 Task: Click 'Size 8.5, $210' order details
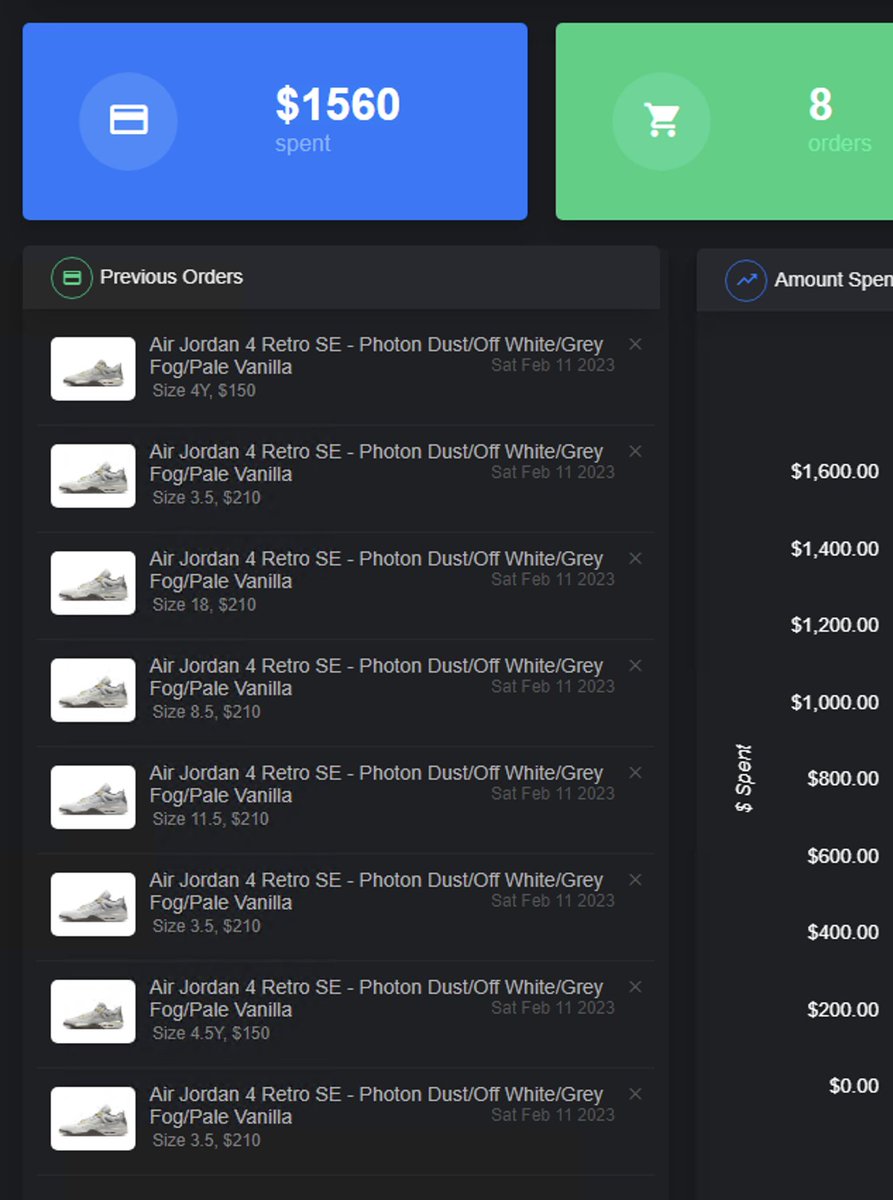tap(206, 712)
